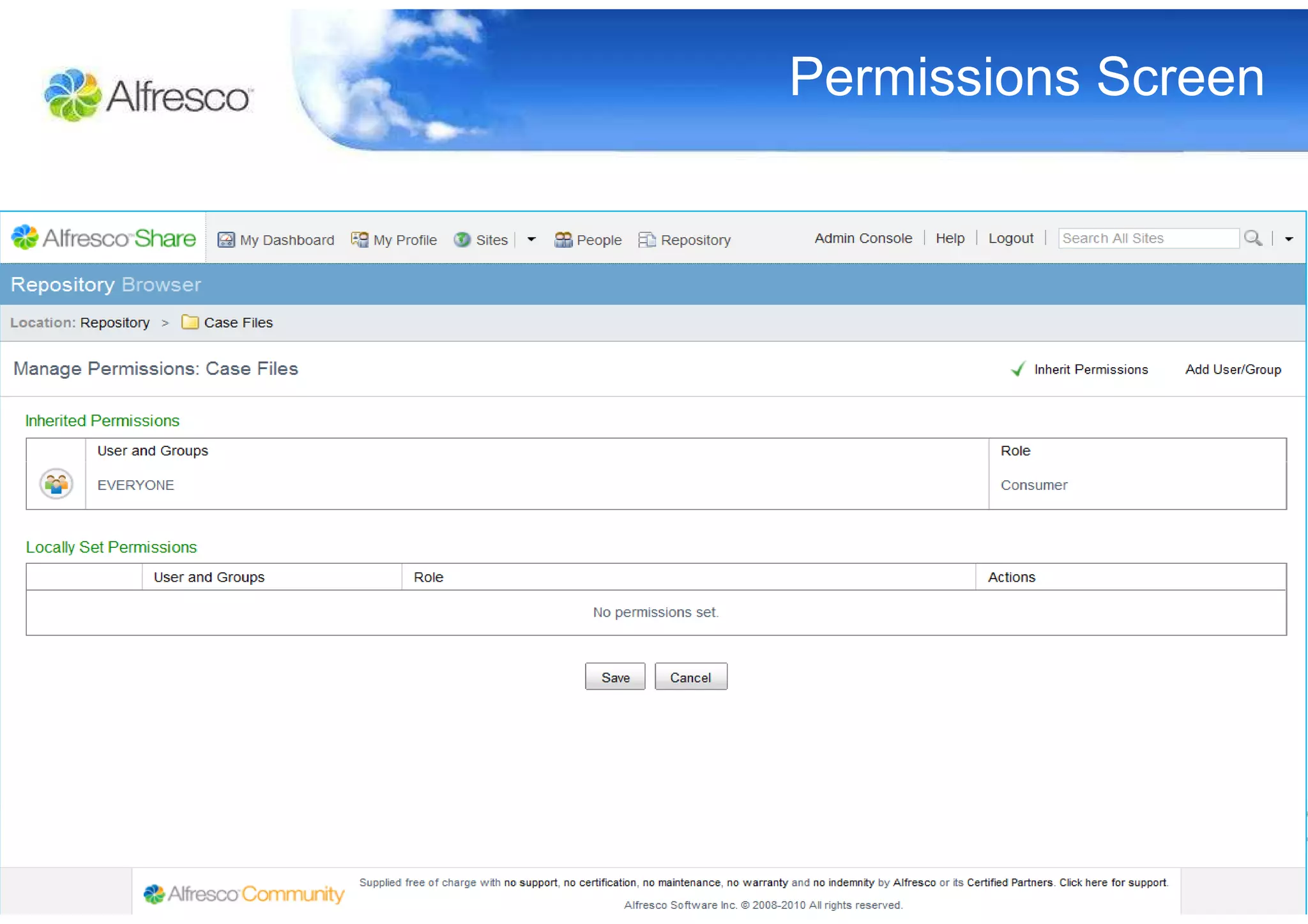Click Repository in the Location breadcrumb
Viewport: 1308px width, 924px height.
click(115, 322)
